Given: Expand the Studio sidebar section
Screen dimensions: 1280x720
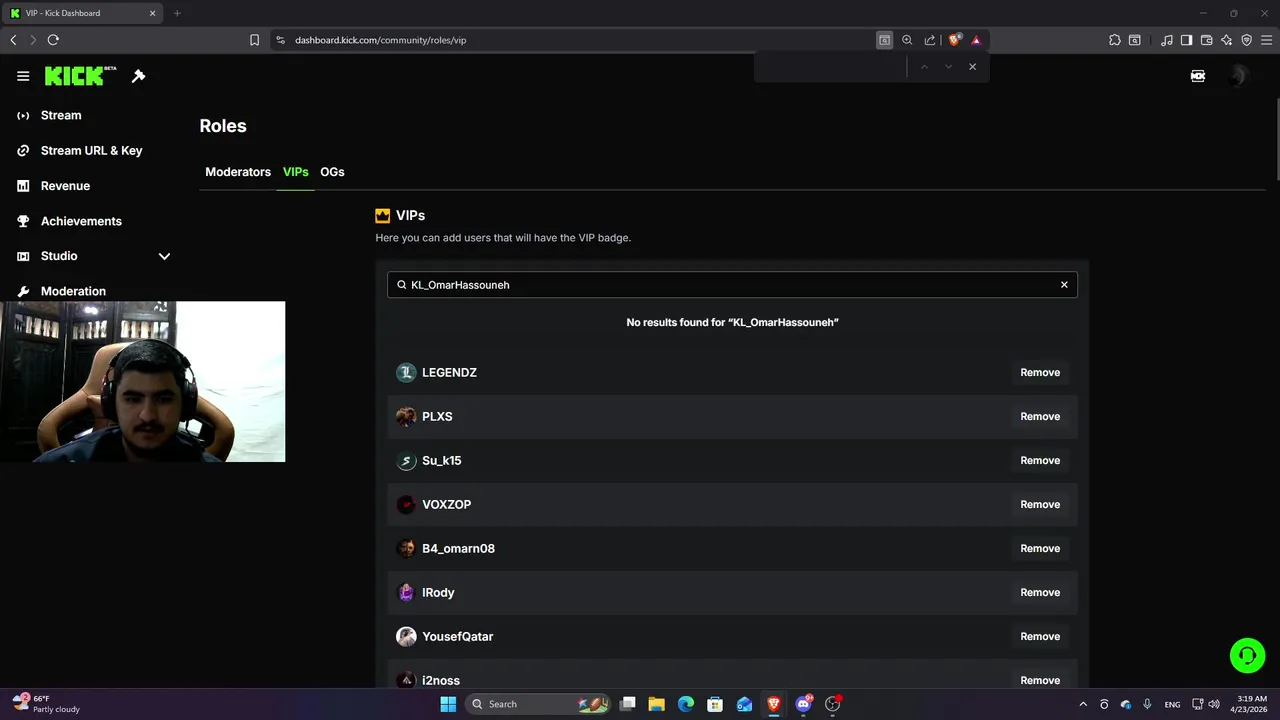Looking at the screenshot, I should tap(164, 256).
